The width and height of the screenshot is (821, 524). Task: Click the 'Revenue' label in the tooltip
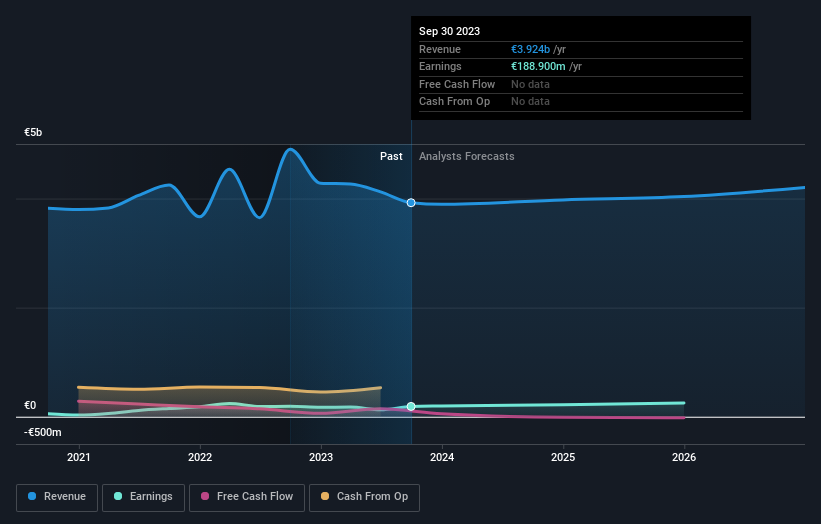tap(440, 49)
